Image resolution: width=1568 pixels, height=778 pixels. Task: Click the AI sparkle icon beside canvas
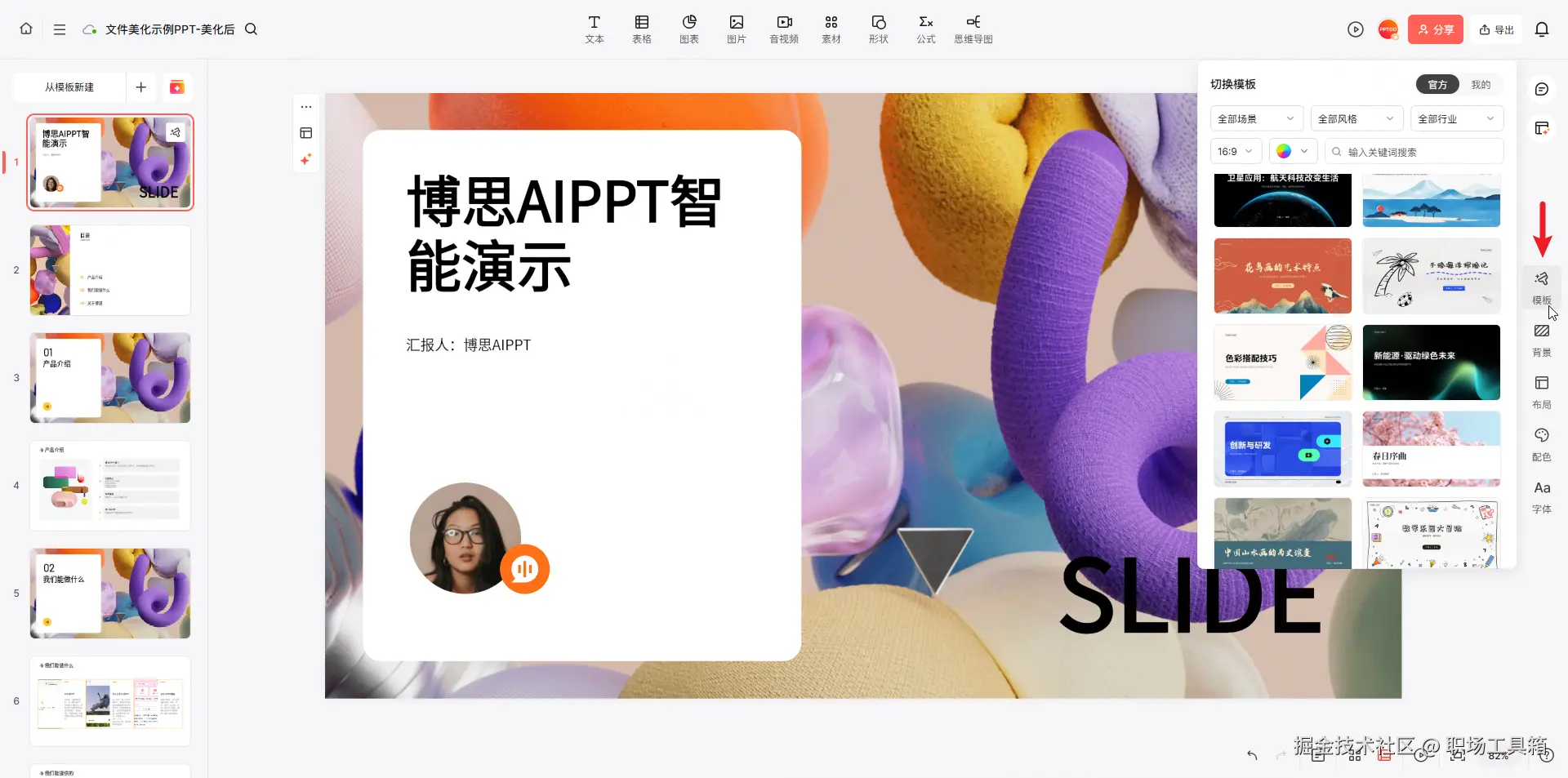point(306,159)
